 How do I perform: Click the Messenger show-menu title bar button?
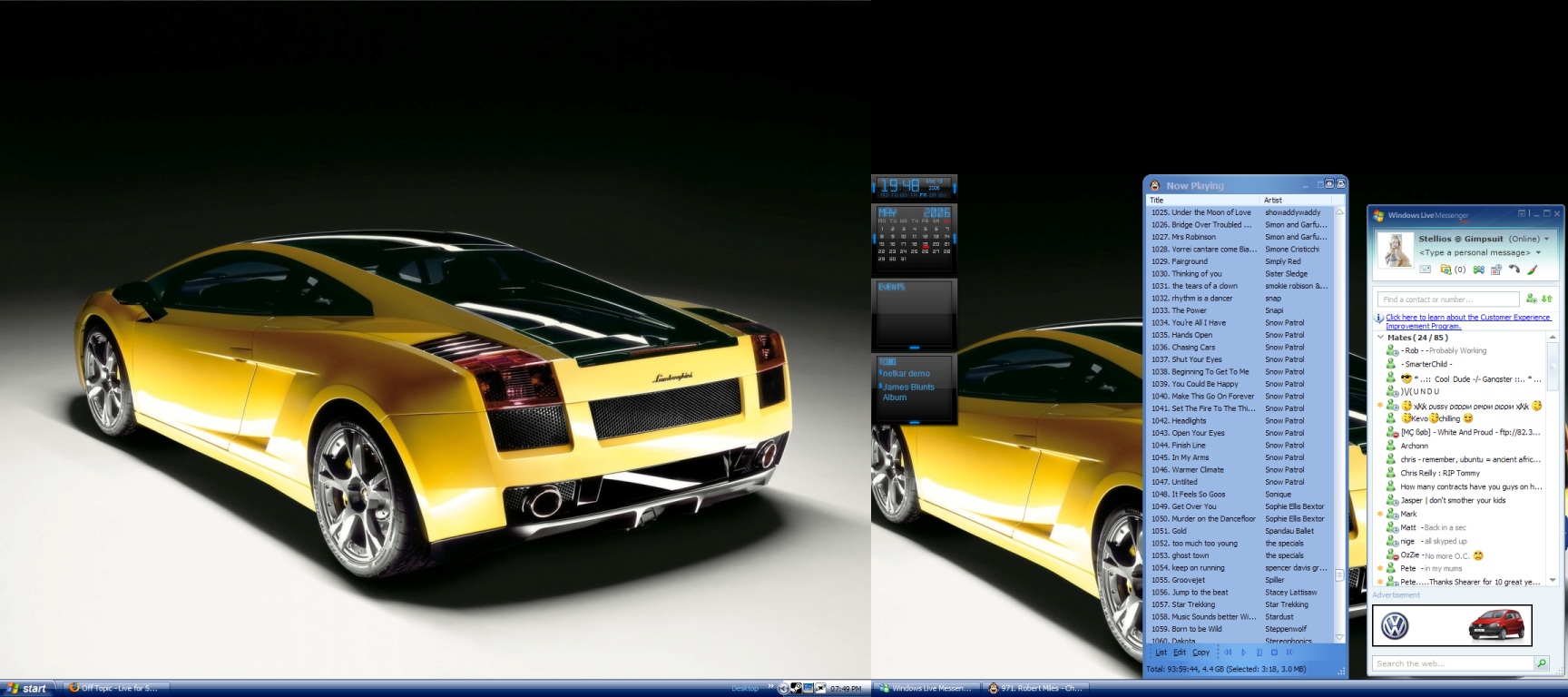1522,214
